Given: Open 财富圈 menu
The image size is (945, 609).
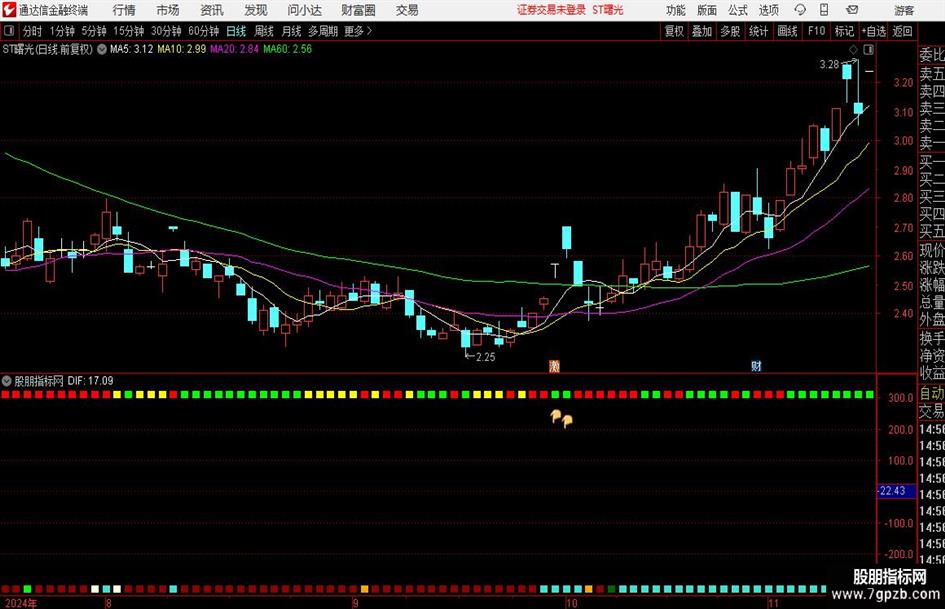Looking at the screenshot, I should pyautogui.click(x=358, y=10).
